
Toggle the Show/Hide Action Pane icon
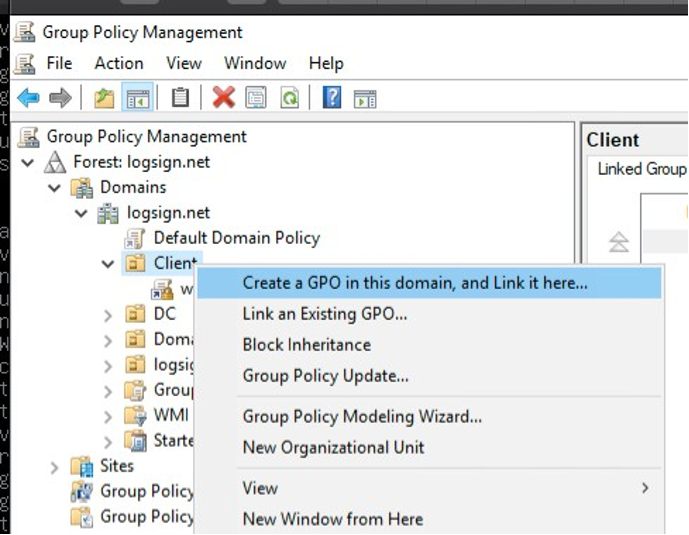point(365,99)
